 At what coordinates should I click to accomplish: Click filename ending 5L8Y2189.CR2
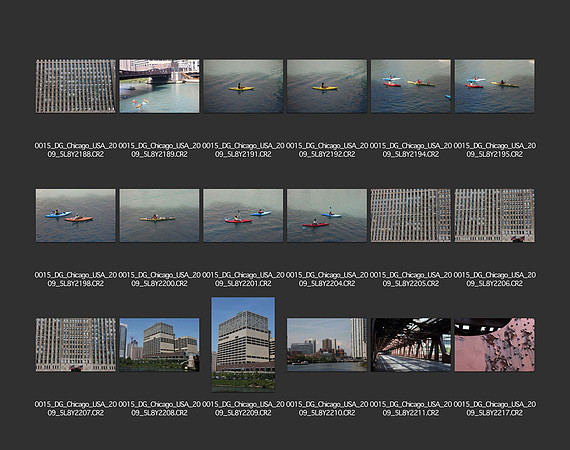coord(159,150)
